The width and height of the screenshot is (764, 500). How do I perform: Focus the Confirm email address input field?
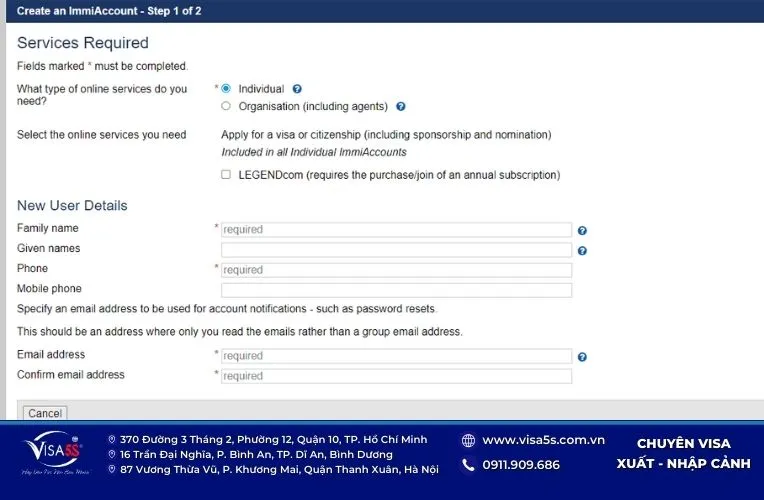(x=396, y=376)
